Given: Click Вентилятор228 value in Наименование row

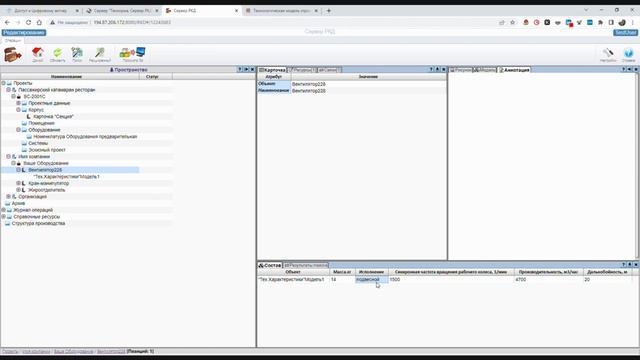Looking at the screenshot, I should (309, 91).
